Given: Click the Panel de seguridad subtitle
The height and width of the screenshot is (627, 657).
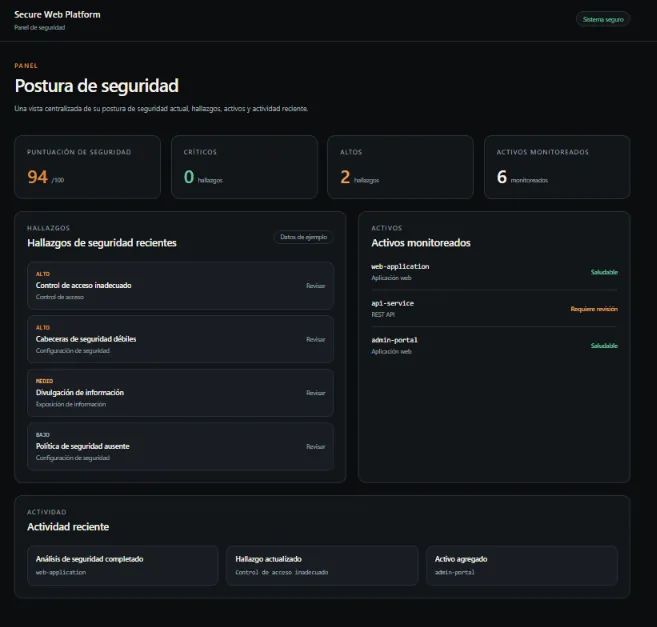Looking at the screenshot, I should coord(39,28).
